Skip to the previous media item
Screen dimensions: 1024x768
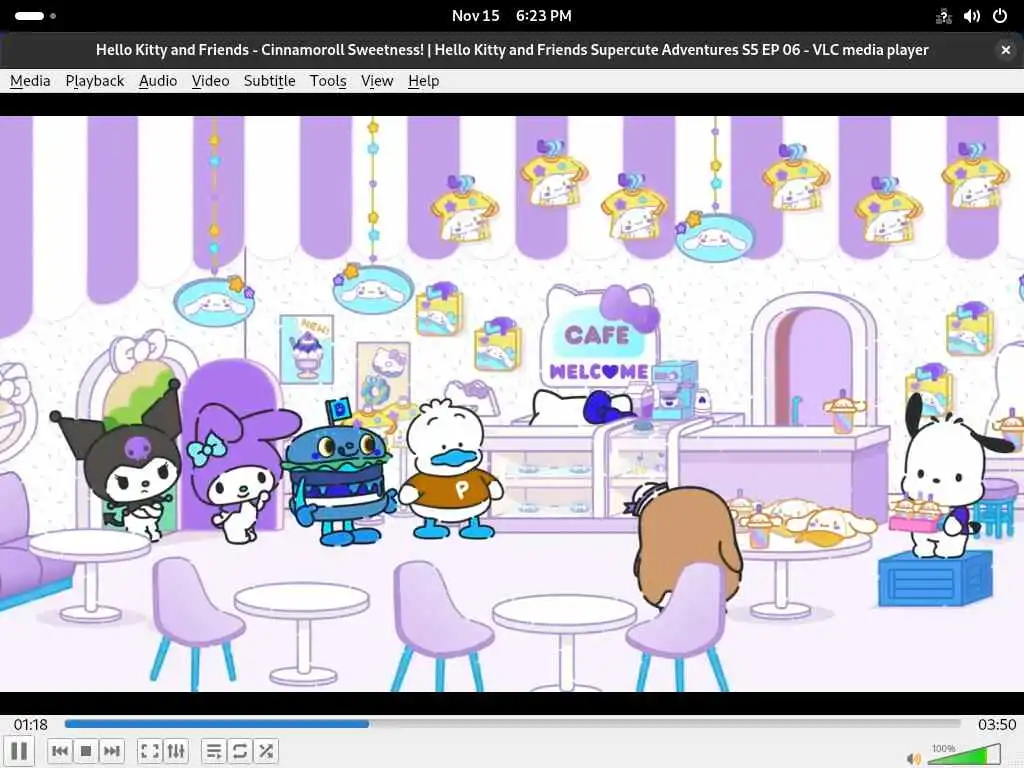point(59,751)
